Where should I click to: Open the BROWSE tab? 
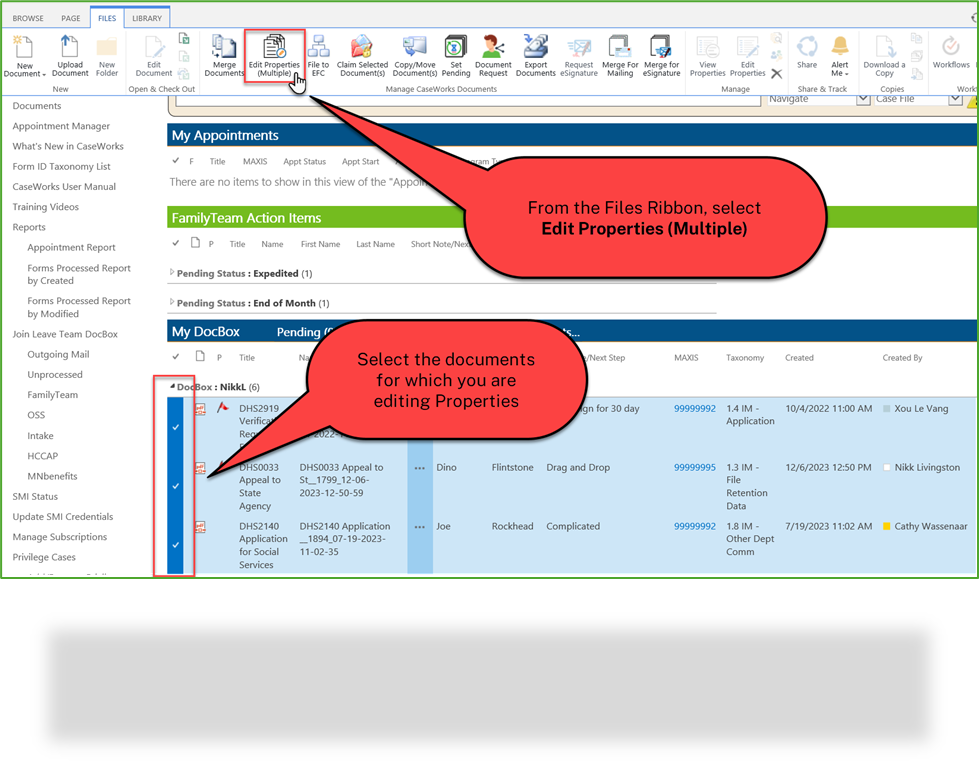coord(27,17)
